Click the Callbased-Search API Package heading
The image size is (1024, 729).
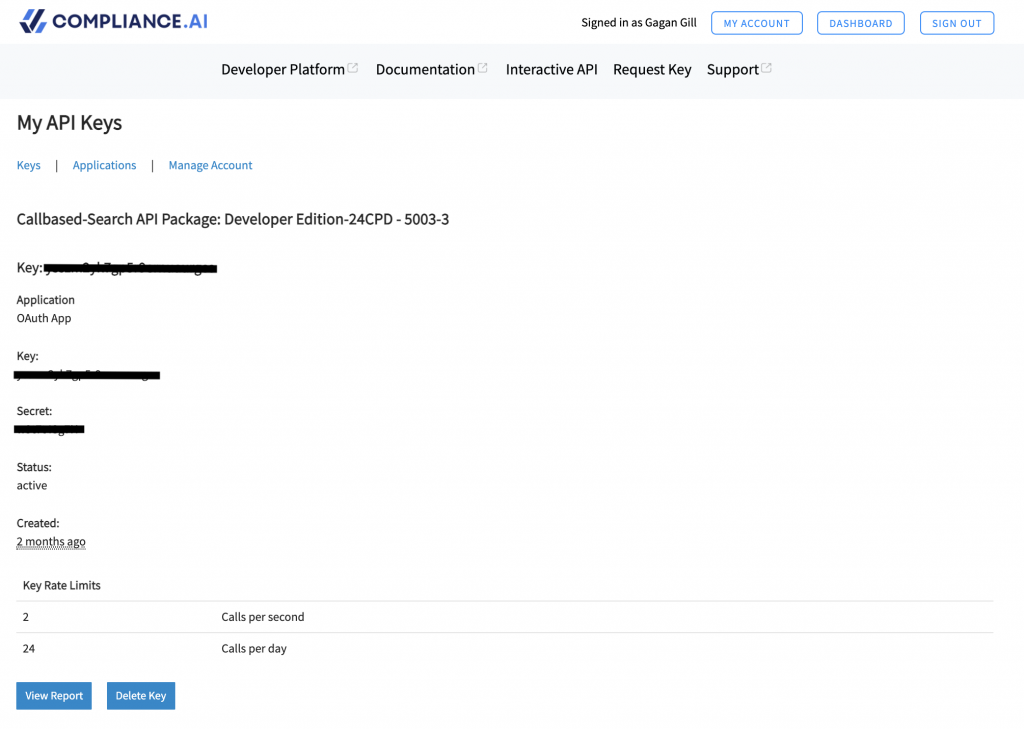pos(232,219)
